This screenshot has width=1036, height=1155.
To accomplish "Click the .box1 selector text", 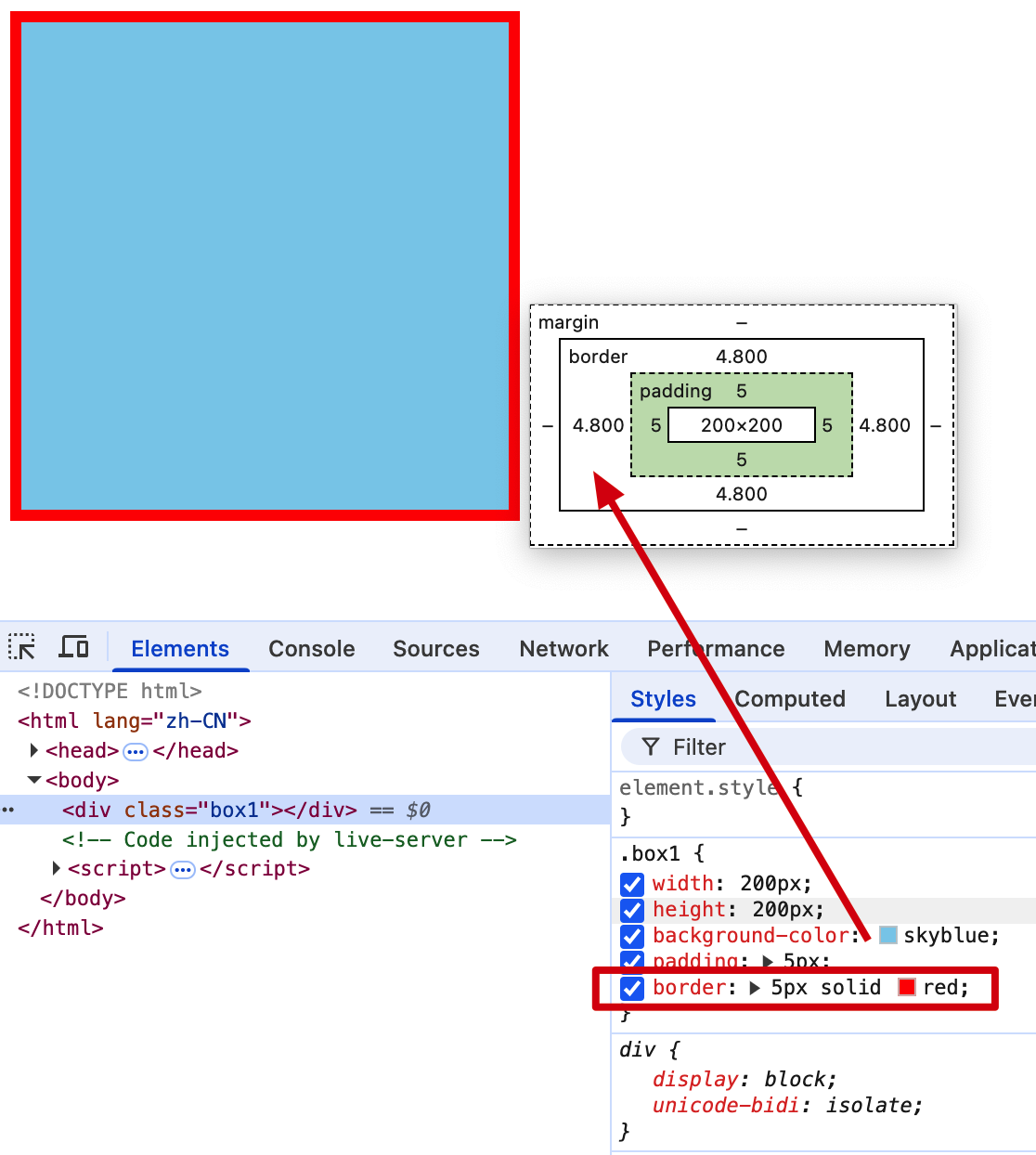I will point(650,853).
